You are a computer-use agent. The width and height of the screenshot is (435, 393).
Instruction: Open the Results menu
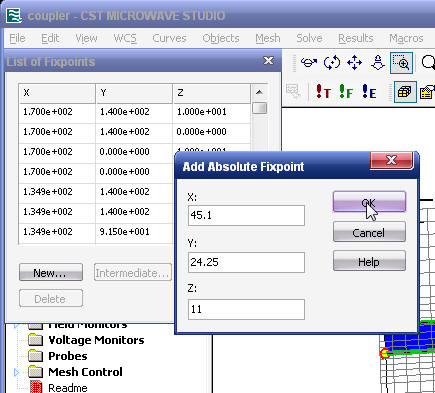tap(356, 38)
